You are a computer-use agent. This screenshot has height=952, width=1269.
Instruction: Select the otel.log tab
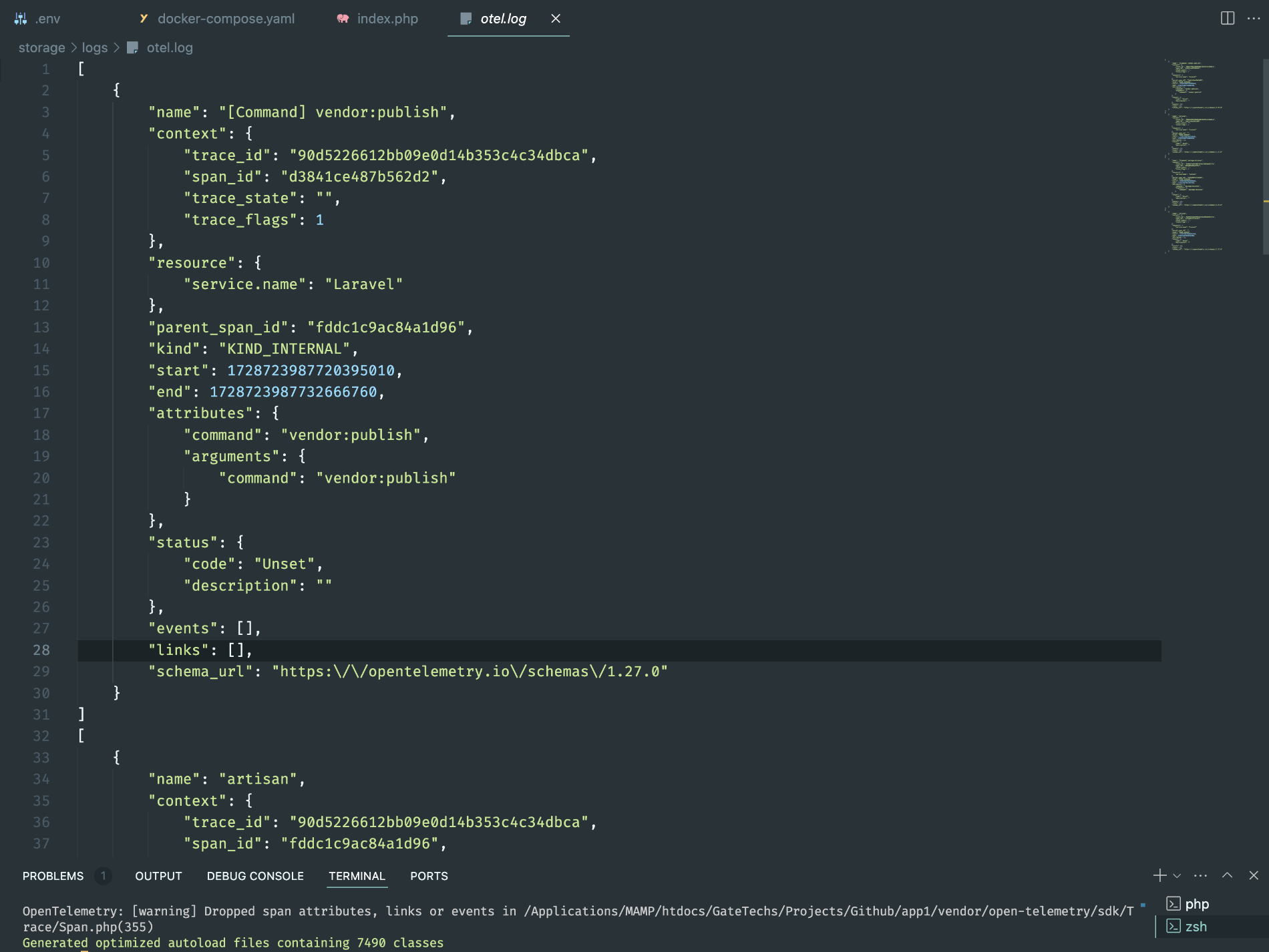click(504, 19)
